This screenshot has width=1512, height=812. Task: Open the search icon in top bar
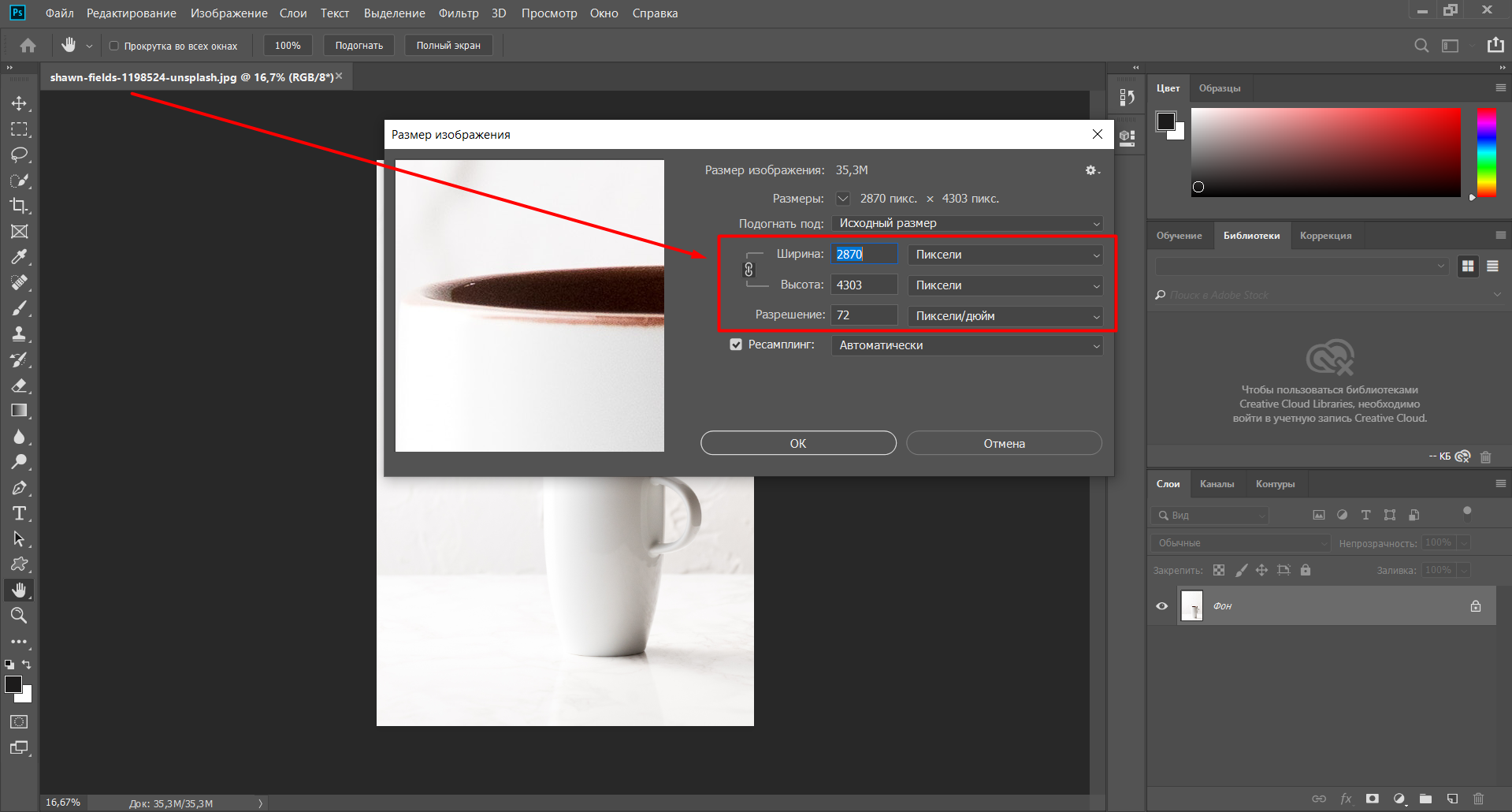1421,46
